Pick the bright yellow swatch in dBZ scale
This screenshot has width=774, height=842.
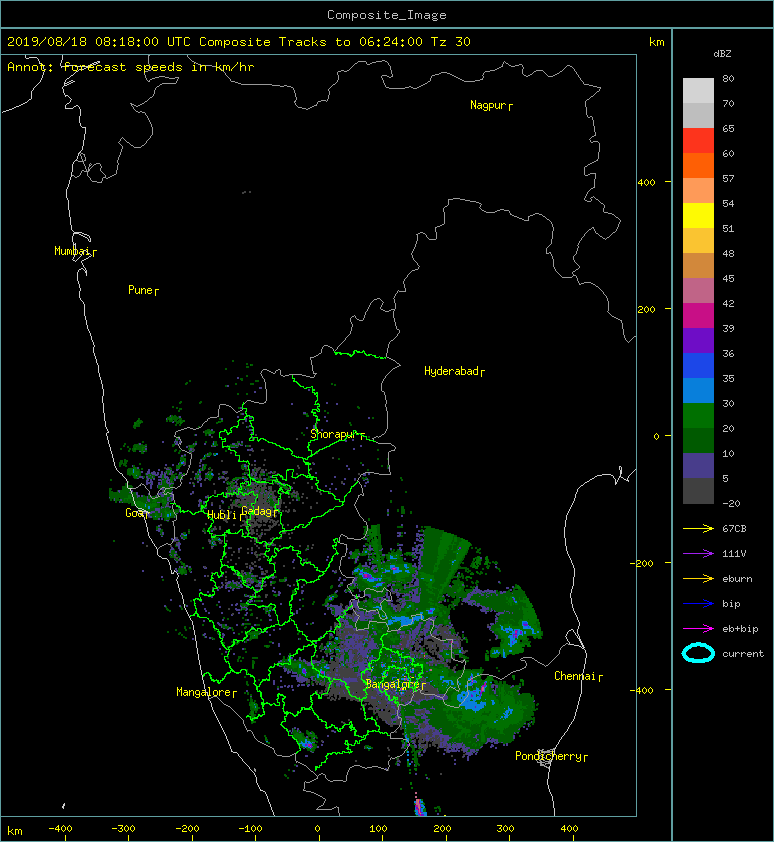coord(698,215)
